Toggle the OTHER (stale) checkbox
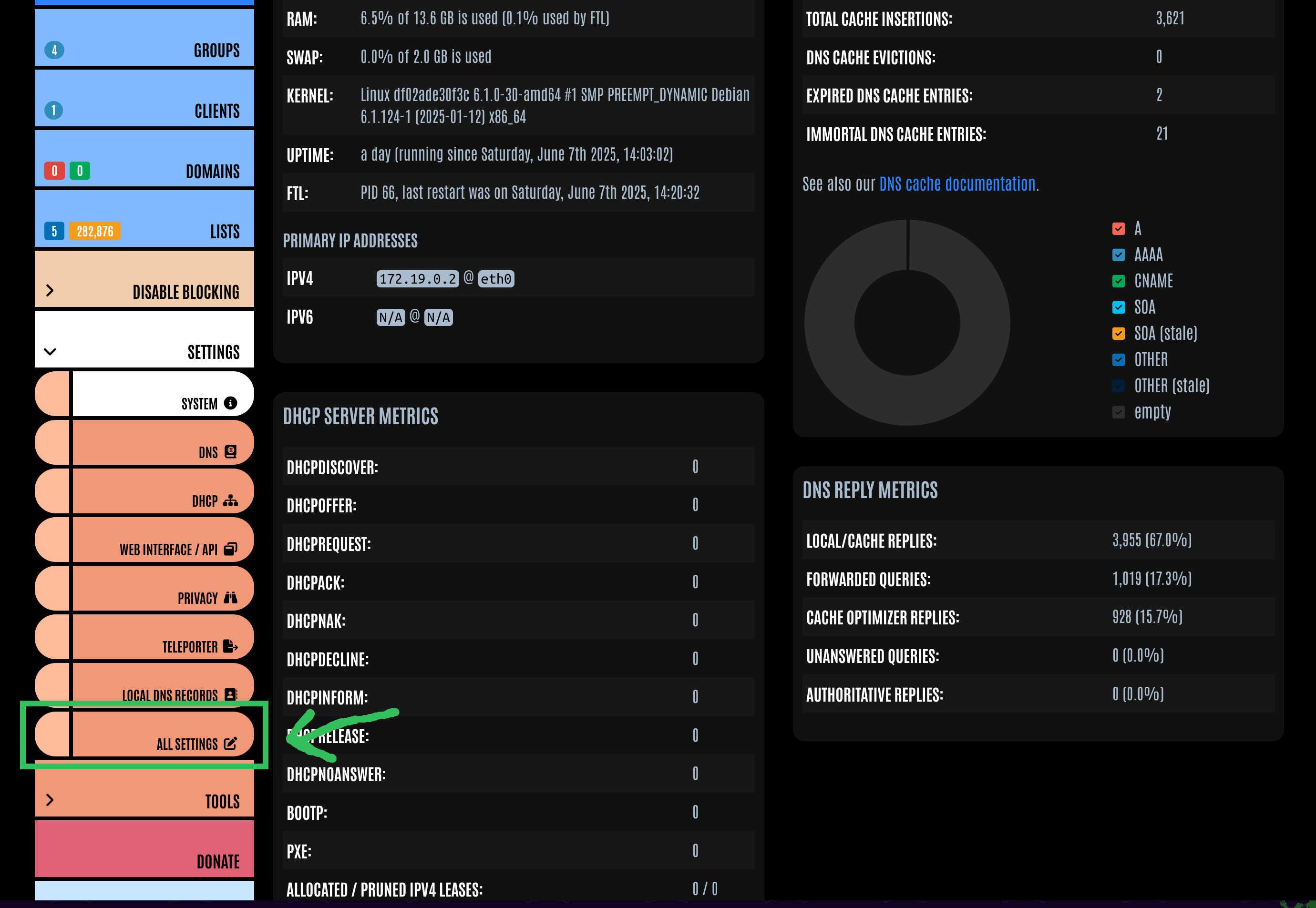The height and width of the screenshot is (908, 1316). 1118,386
